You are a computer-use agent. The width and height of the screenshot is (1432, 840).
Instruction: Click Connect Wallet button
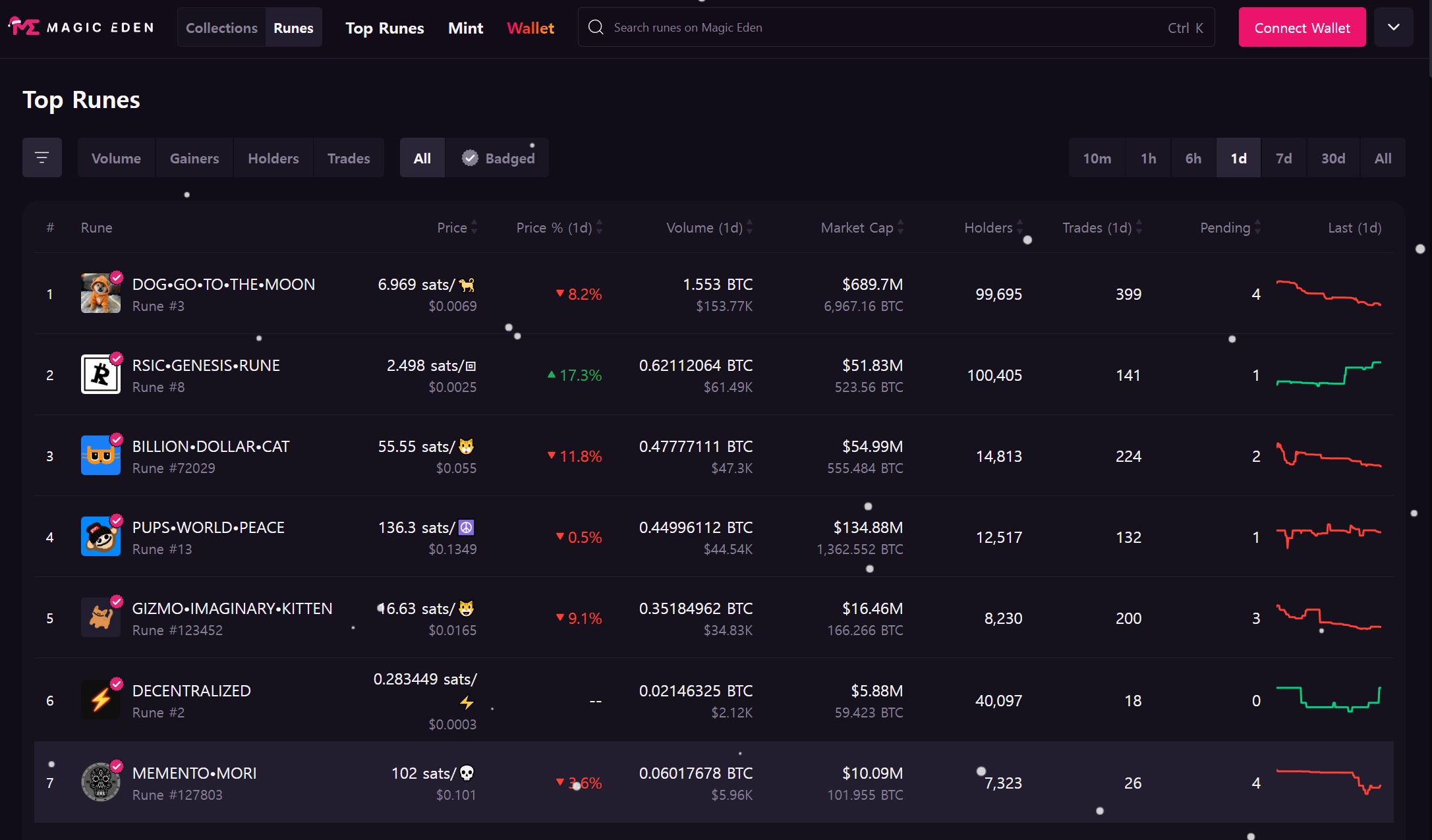[x=1302, y=27]
